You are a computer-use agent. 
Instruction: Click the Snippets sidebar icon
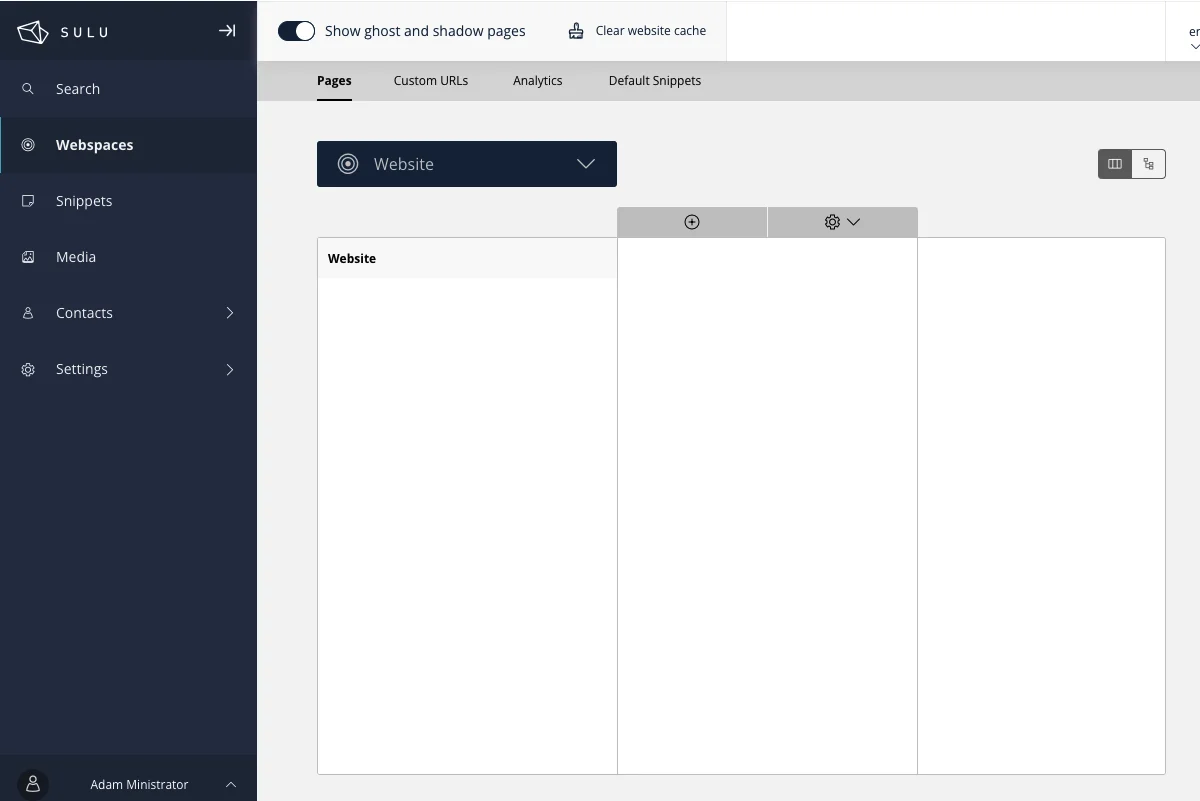[x=28, y=201]
